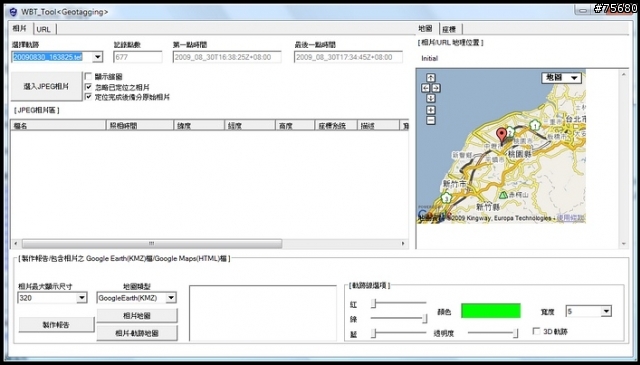Zoom in on map with plus icon

431,110
